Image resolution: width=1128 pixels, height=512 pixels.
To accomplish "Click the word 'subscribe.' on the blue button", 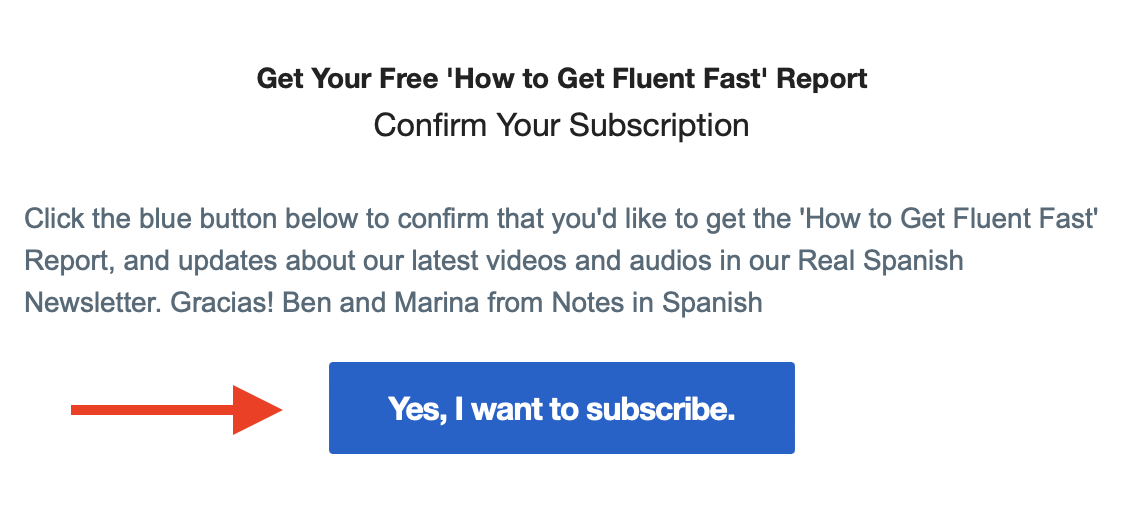I will (660, 408).
